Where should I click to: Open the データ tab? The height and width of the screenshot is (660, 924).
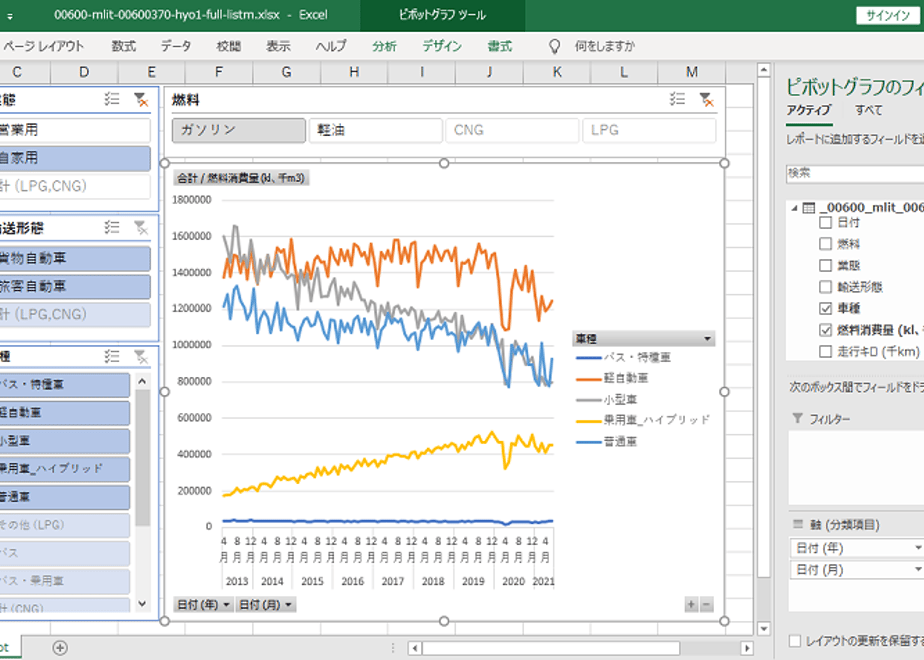[x=176, y=46]
